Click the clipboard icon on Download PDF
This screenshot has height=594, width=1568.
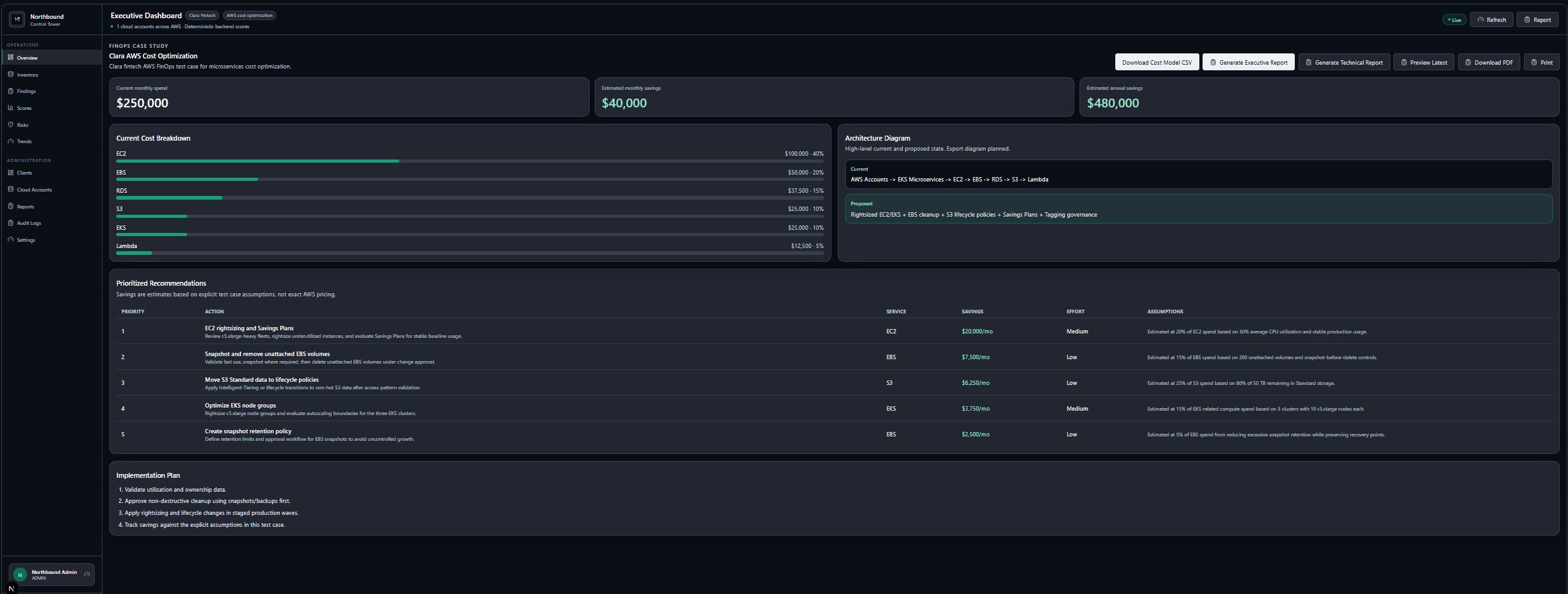coord(1468,62)
